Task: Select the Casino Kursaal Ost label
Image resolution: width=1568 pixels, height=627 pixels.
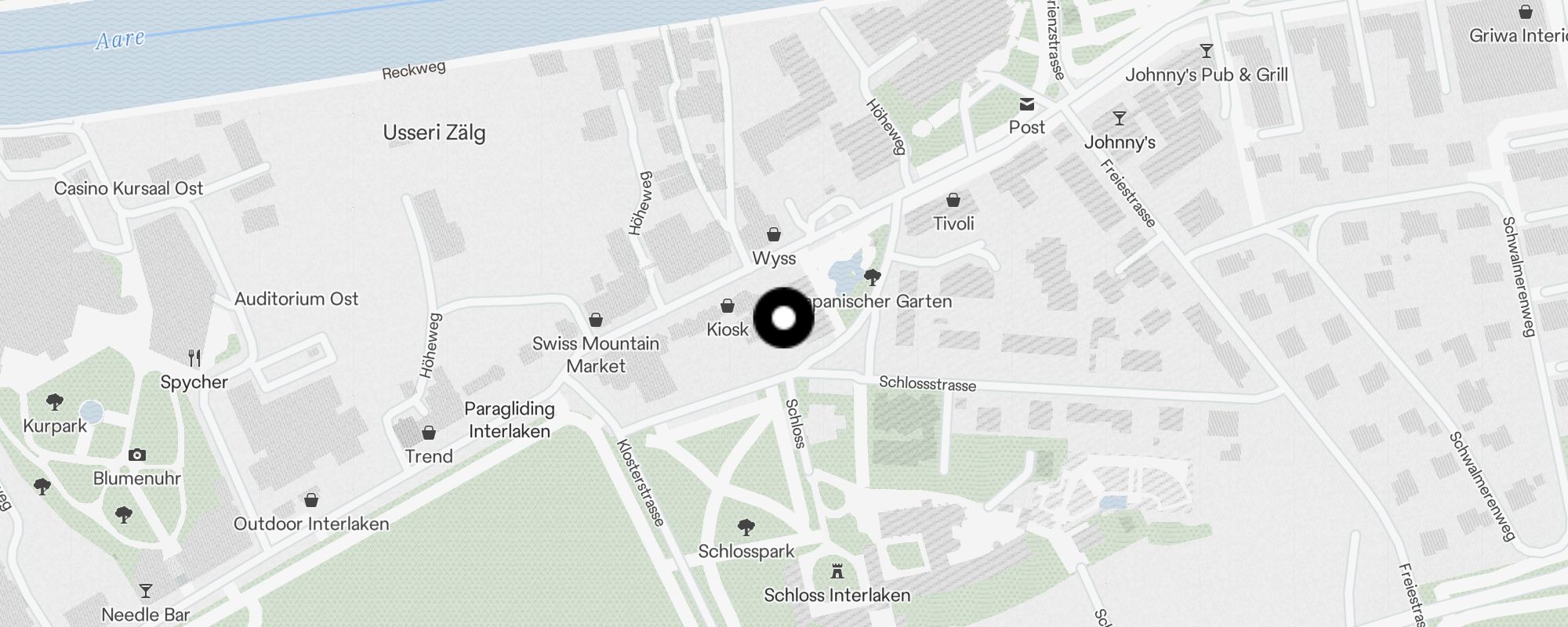Action: 129,188
